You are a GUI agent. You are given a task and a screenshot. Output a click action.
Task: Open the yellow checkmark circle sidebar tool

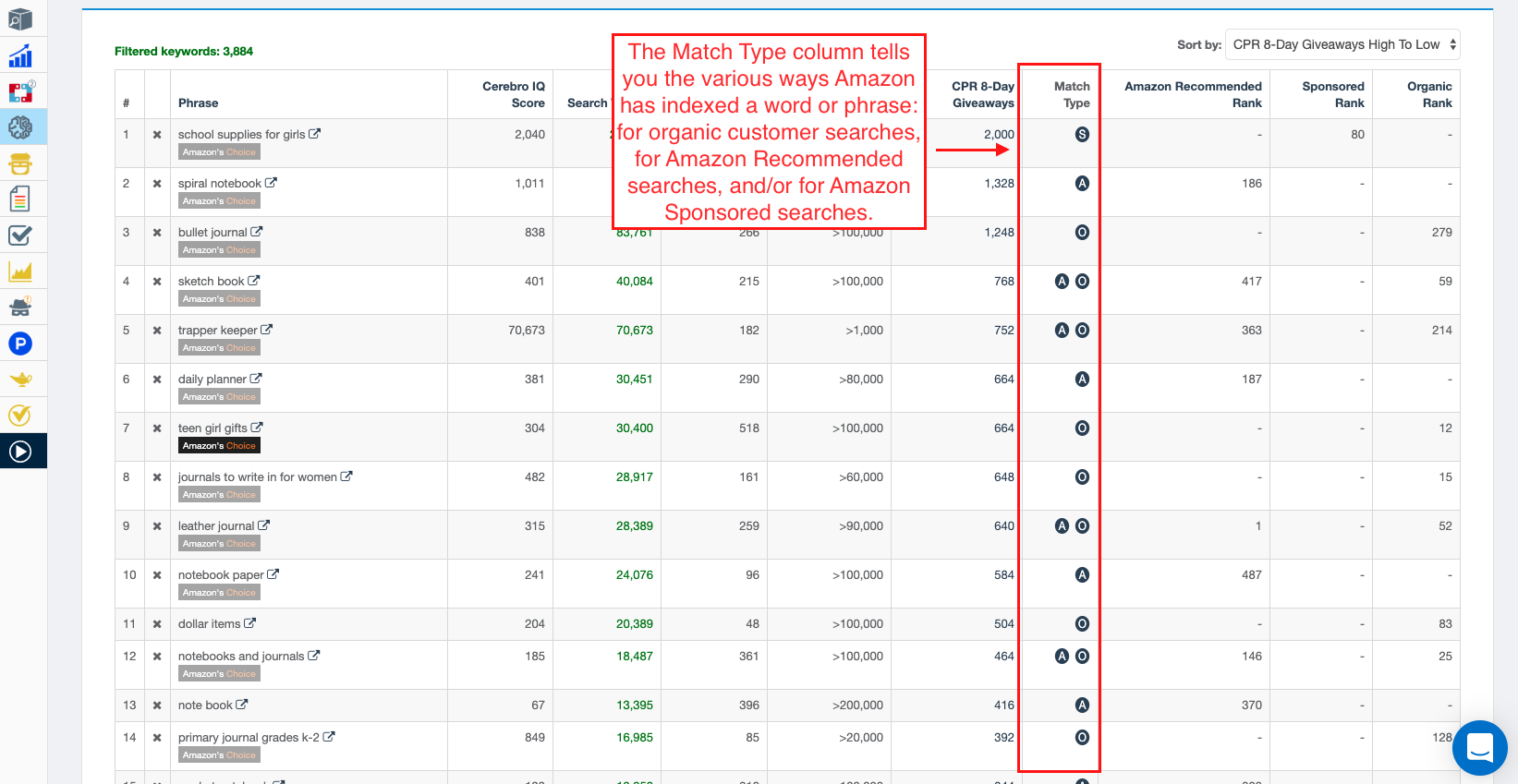coord(20,415)
